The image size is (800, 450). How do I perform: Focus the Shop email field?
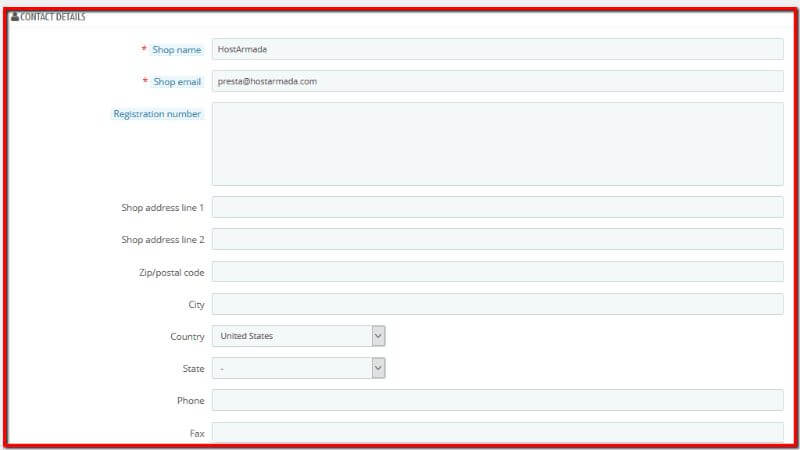click(497, 81)
